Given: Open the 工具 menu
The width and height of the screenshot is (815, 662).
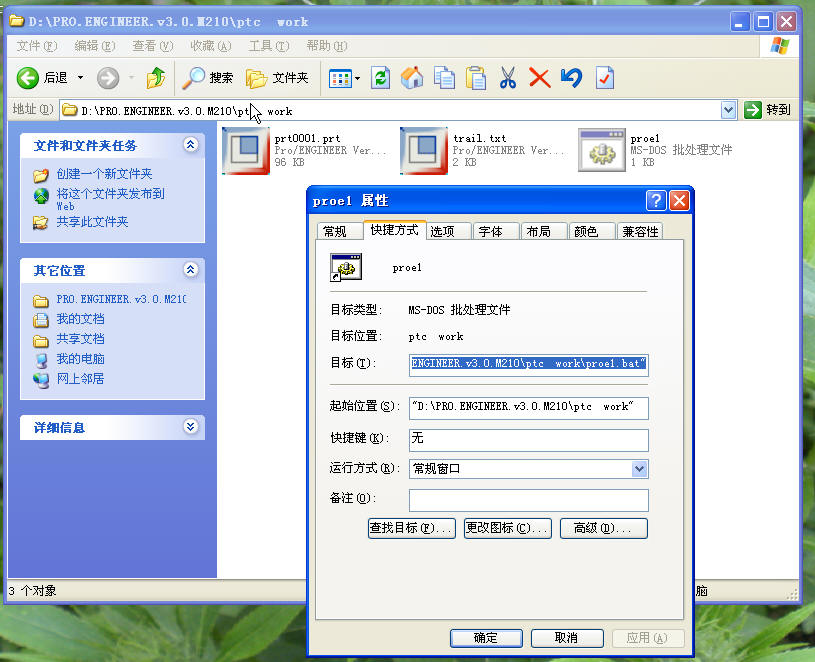Looking at the screenshot, I should 269,46.
